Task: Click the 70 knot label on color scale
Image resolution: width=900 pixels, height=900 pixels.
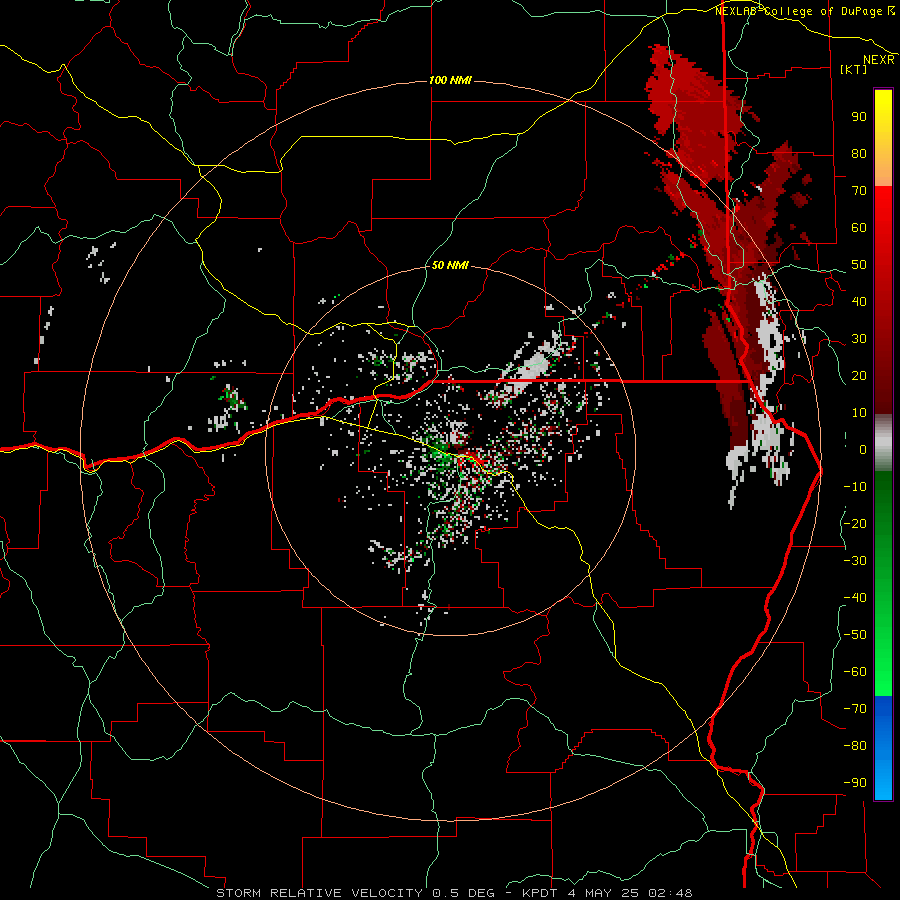Action: click(859, 191)
